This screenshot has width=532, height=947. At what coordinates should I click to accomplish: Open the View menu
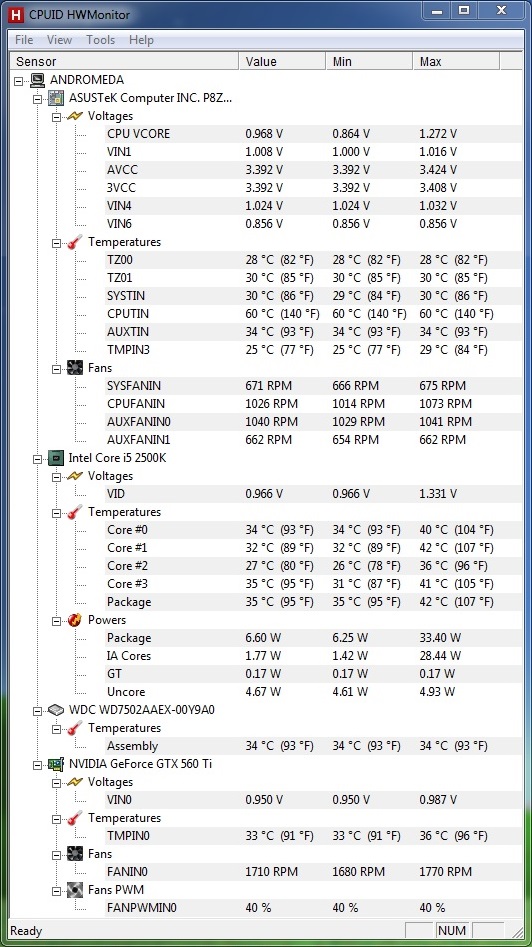tap(59, 40)
